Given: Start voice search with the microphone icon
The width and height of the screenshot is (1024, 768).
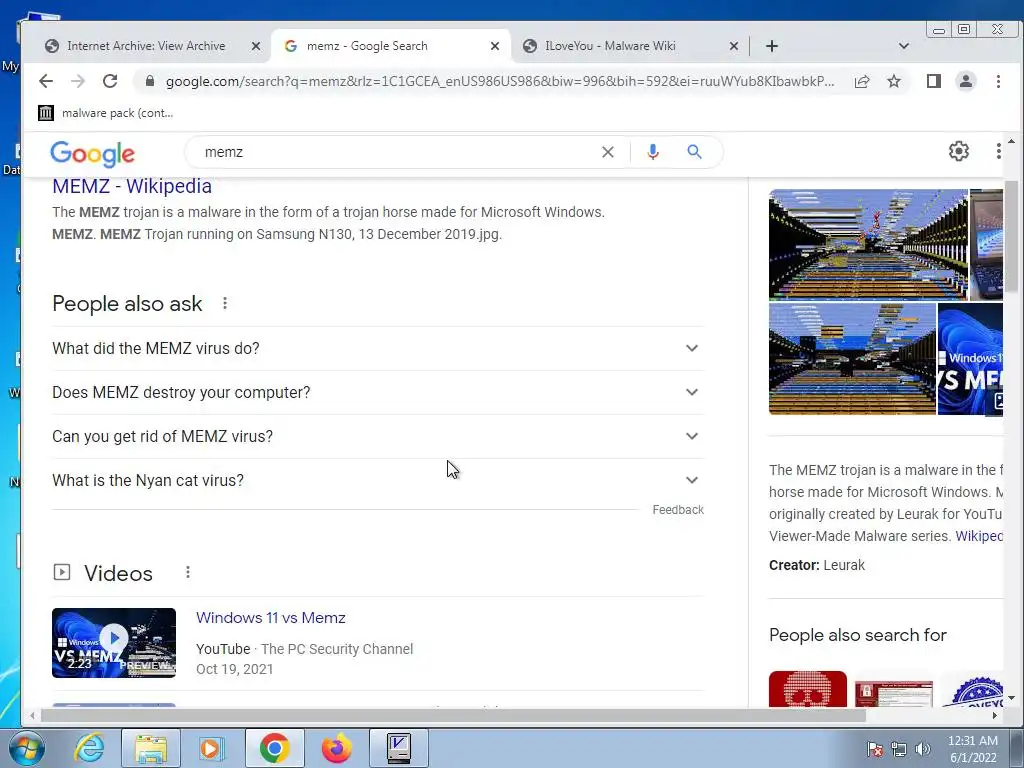Looking at the screenshot, I should 652,152.
